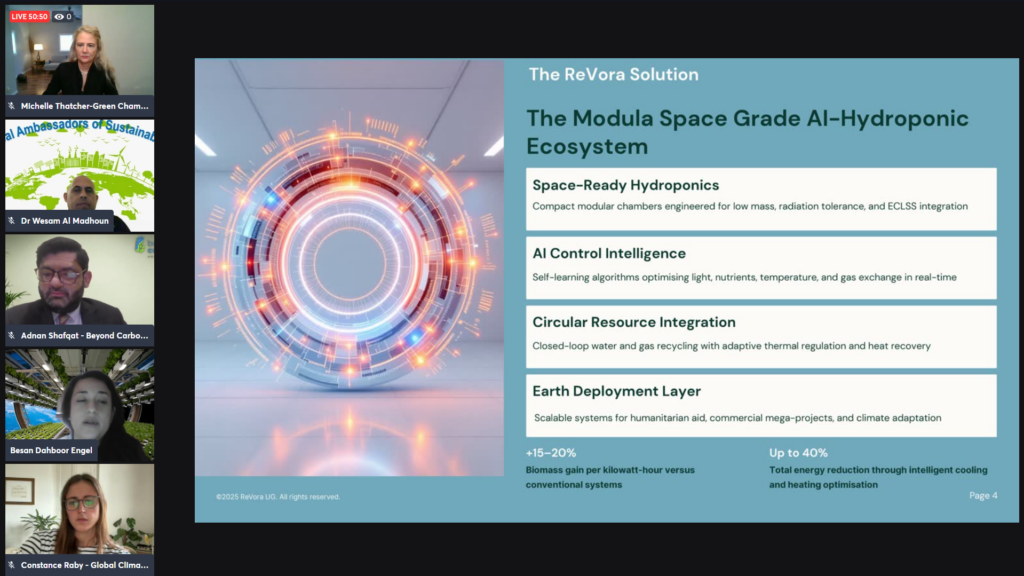Click the "Up to 40%" energy statistic
1024x576 pixels.
pos(798,453)
